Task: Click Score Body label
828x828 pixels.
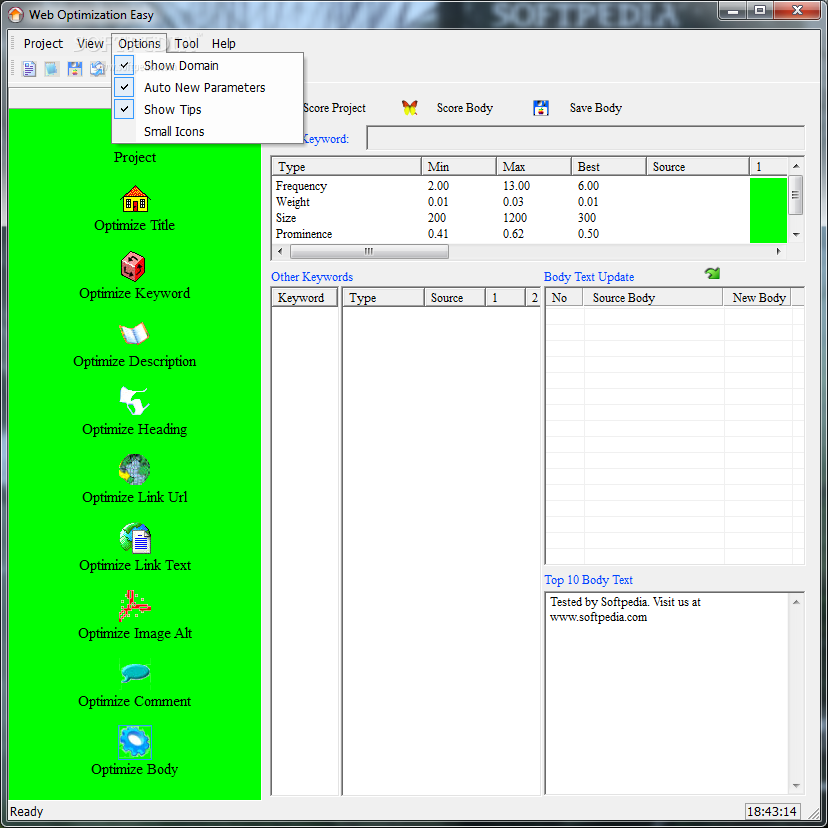Action: click(465, 108)
